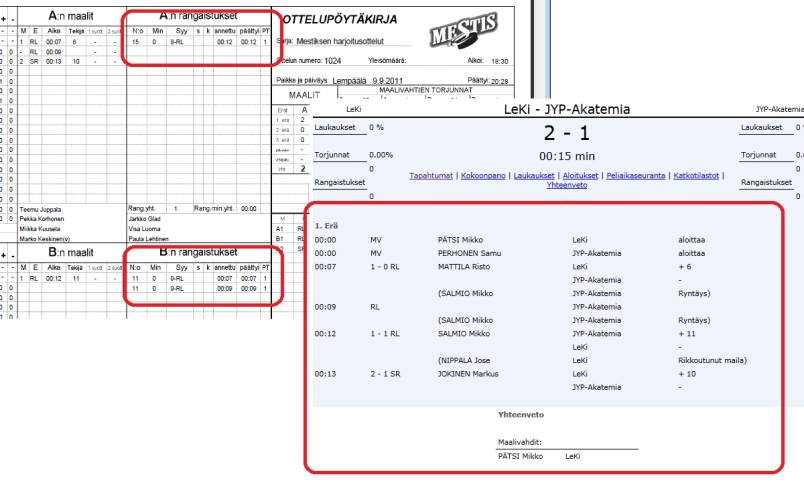Click the 18:30 start time
Image resolution: width=804 pixels, height=491 pixels.
pyautogui.click(x=499, y=62)
